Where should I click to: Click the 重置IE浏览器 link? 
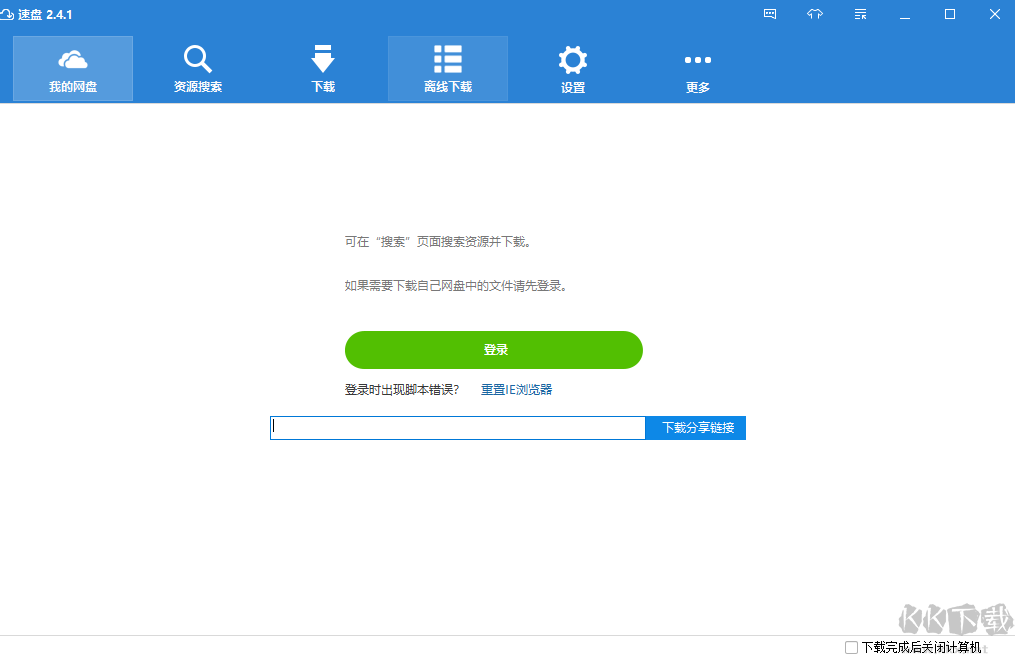click(x=517, y=389)
